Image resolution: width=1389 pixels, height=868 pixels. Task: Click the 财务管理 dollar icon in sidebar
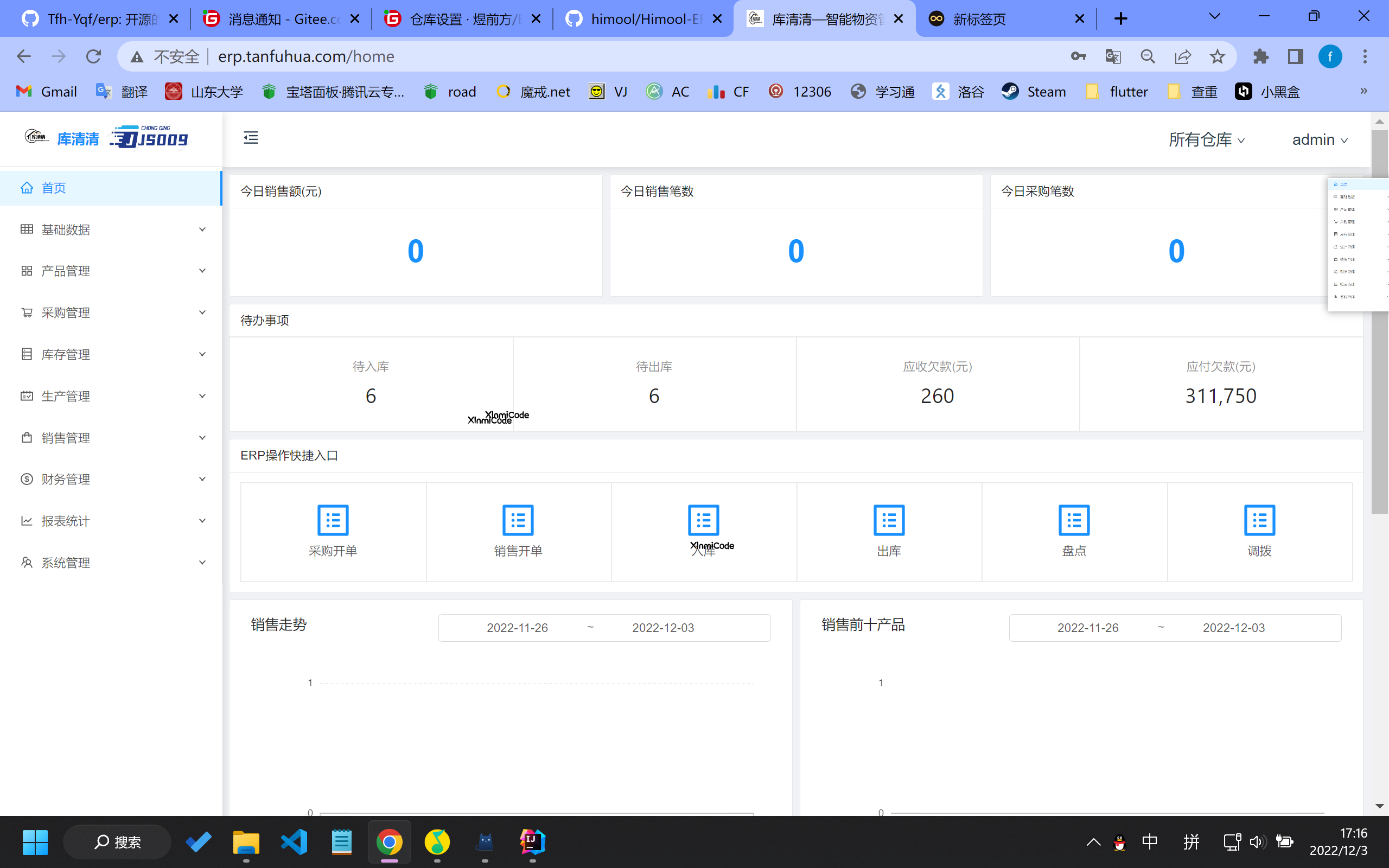(x=27, y=479)
